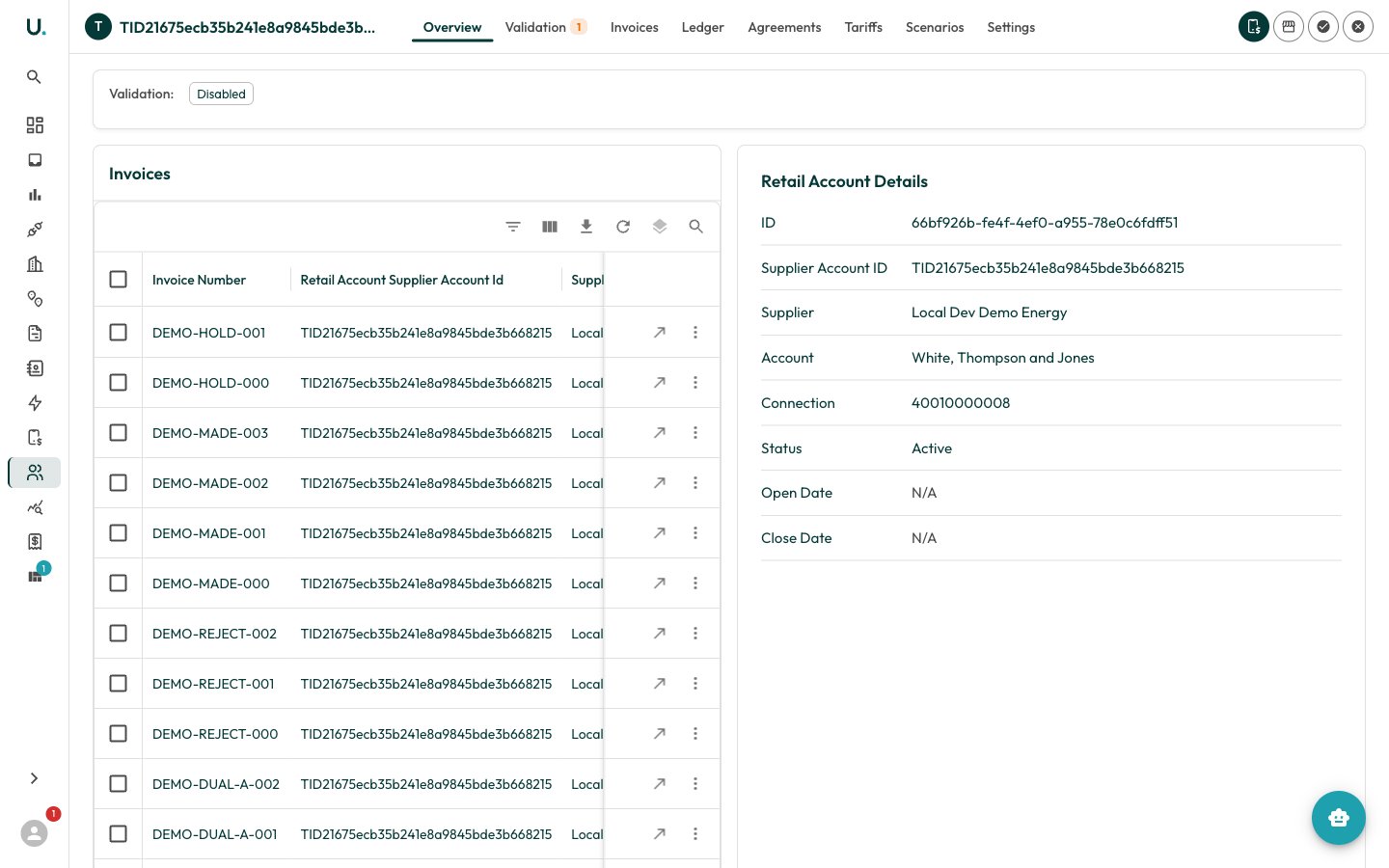Open the bar chart analytics icon
1389x868 pixels.
[35, 195]
